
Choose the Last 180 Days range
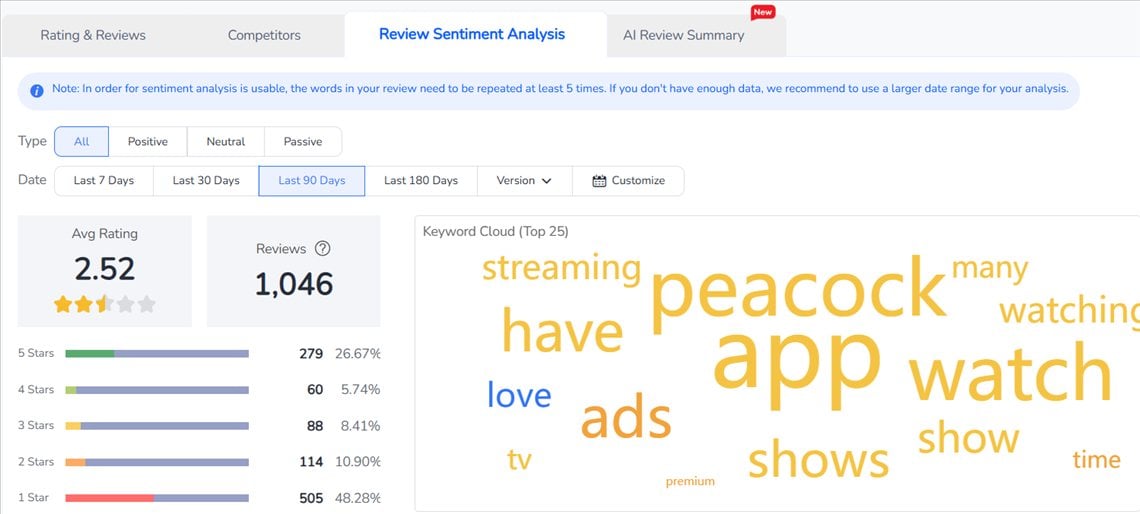click(421, 181)
